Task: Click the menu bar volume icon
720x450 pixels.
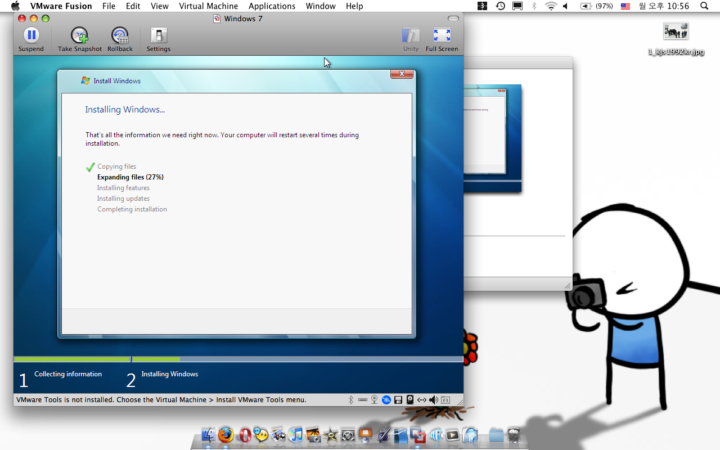Action: click(566, 6)
